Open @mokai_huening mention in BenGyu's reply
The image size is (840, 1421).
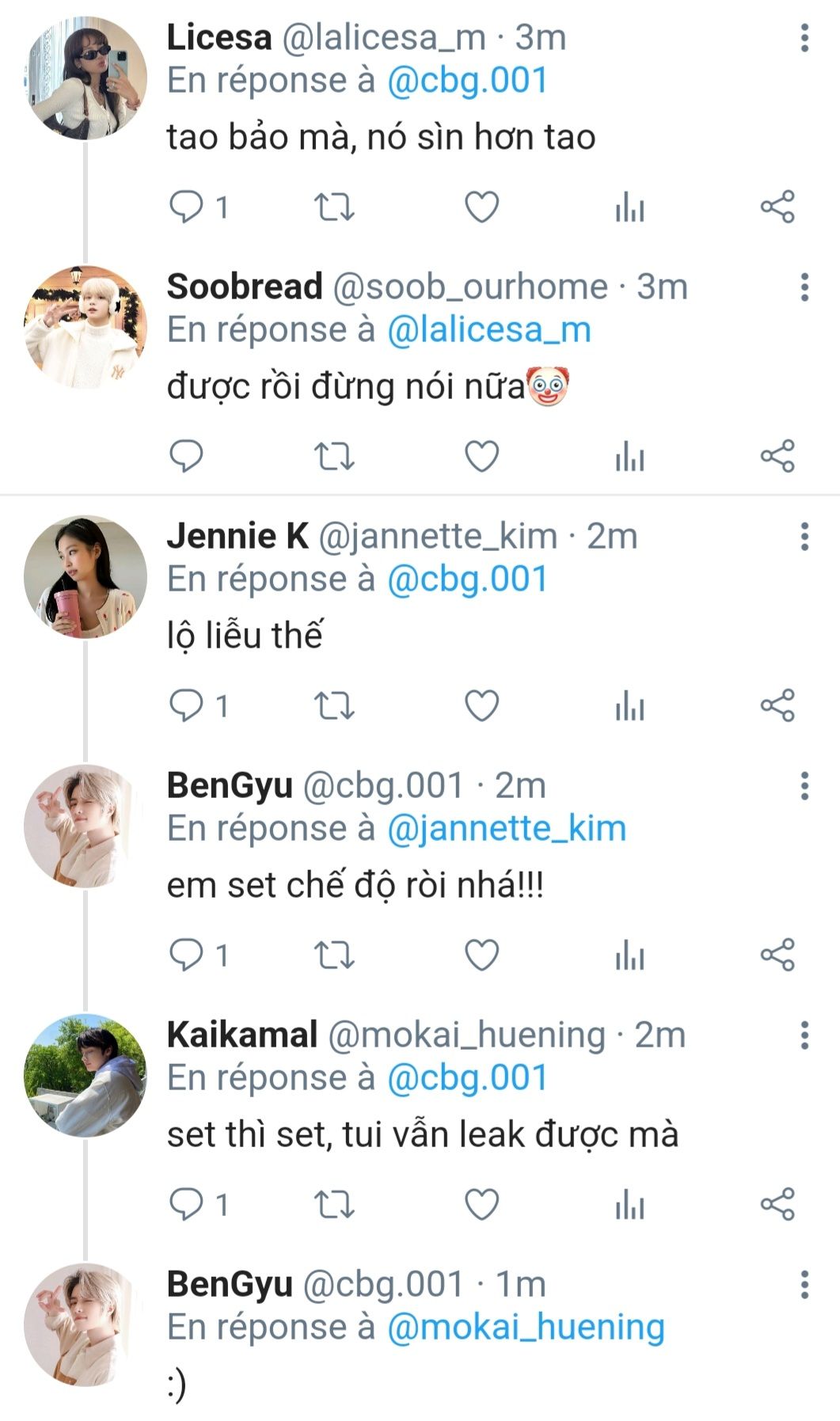526,1328
